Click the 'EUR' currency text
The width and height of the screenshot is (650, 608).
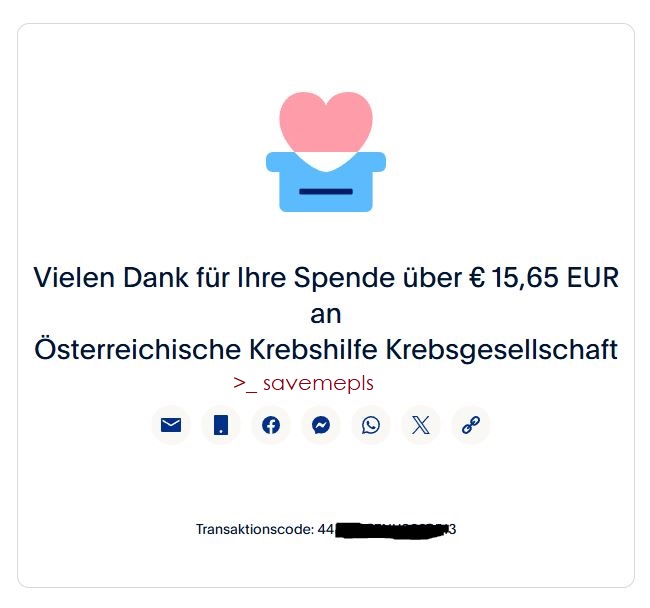593,277
